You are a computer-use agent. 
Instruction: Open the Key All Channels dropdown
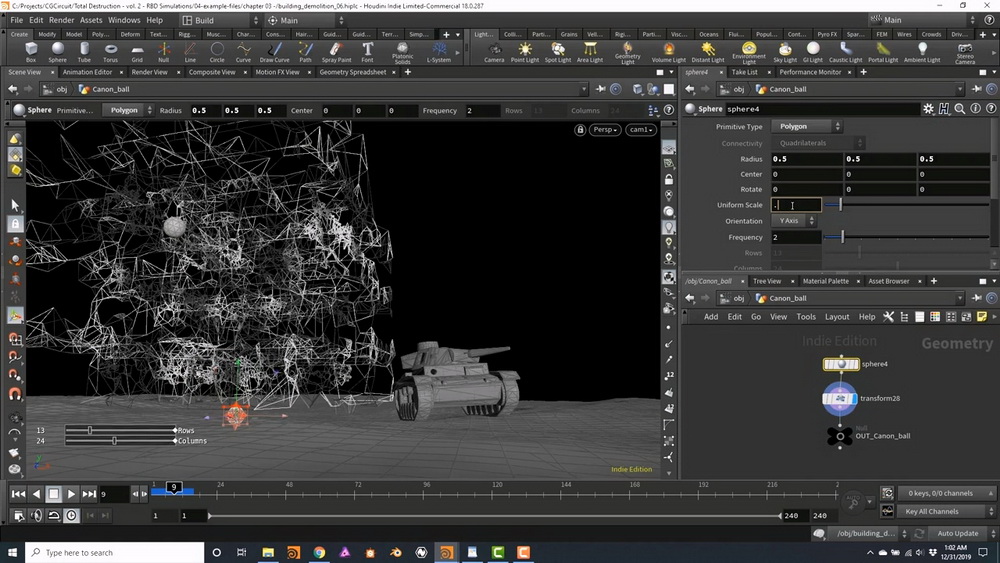pos(946,511)
